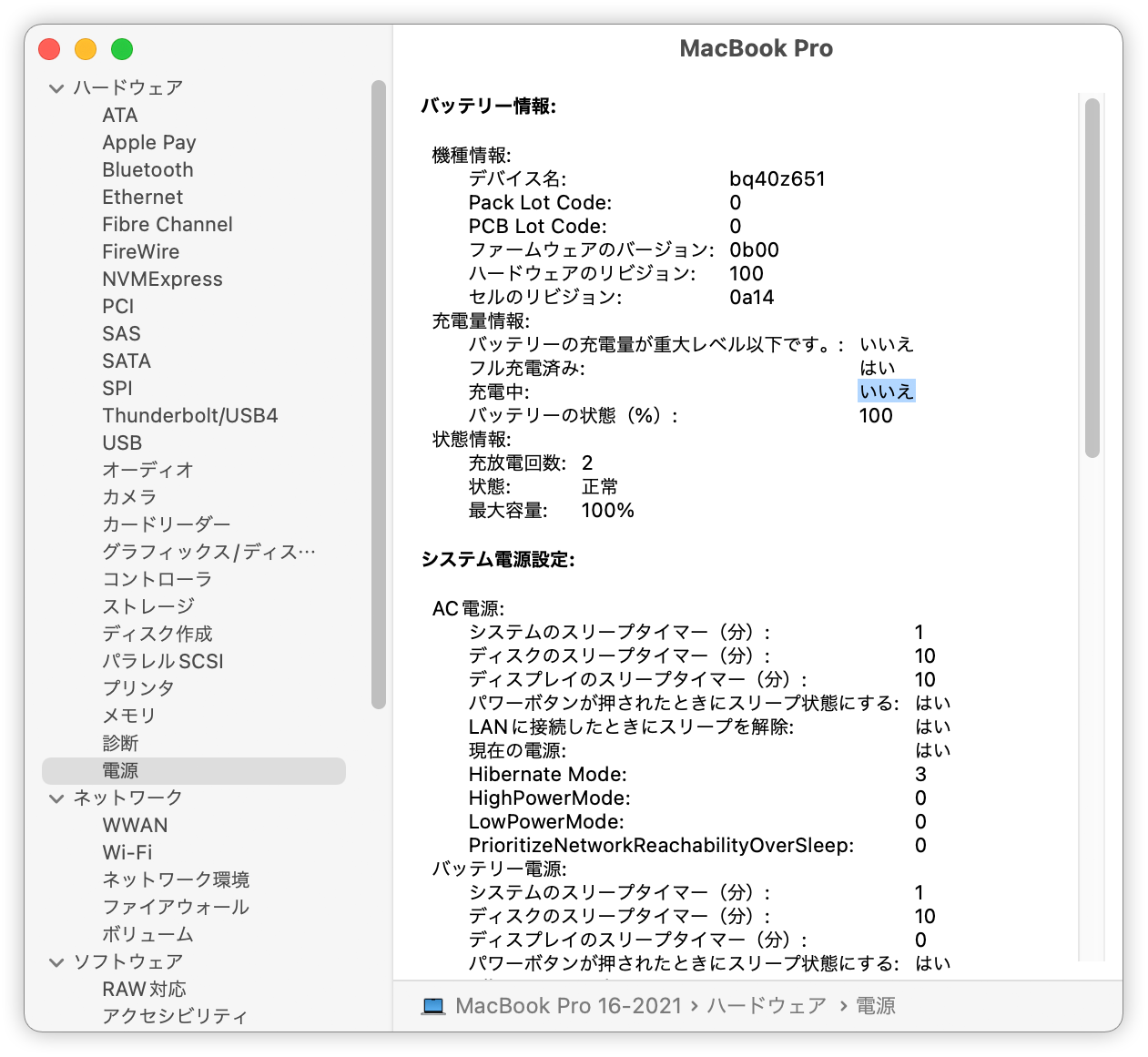Image resolution: width=1148 pixels, height=1057 pixels.
Task: Select RAW対応 under ソフトウェア
Action: 144,990
